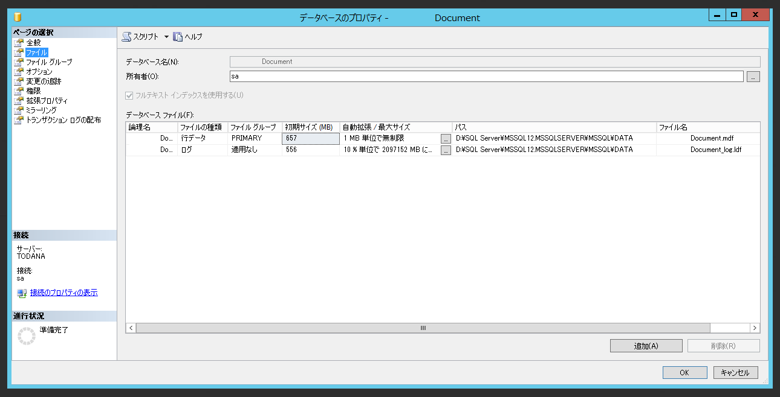Screen dimensions: 780x397
Task: Open トランザクション ログの配布 page
Action: (x=63, y=120)
